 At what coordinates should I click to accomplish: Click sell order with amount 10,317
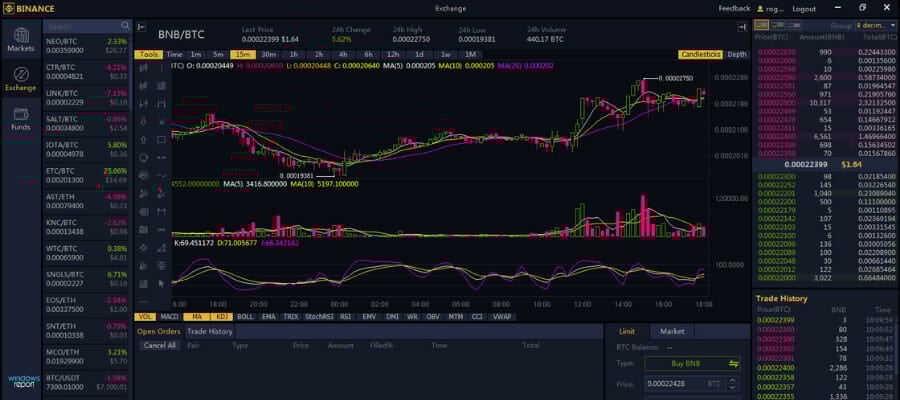coord(825,102)
